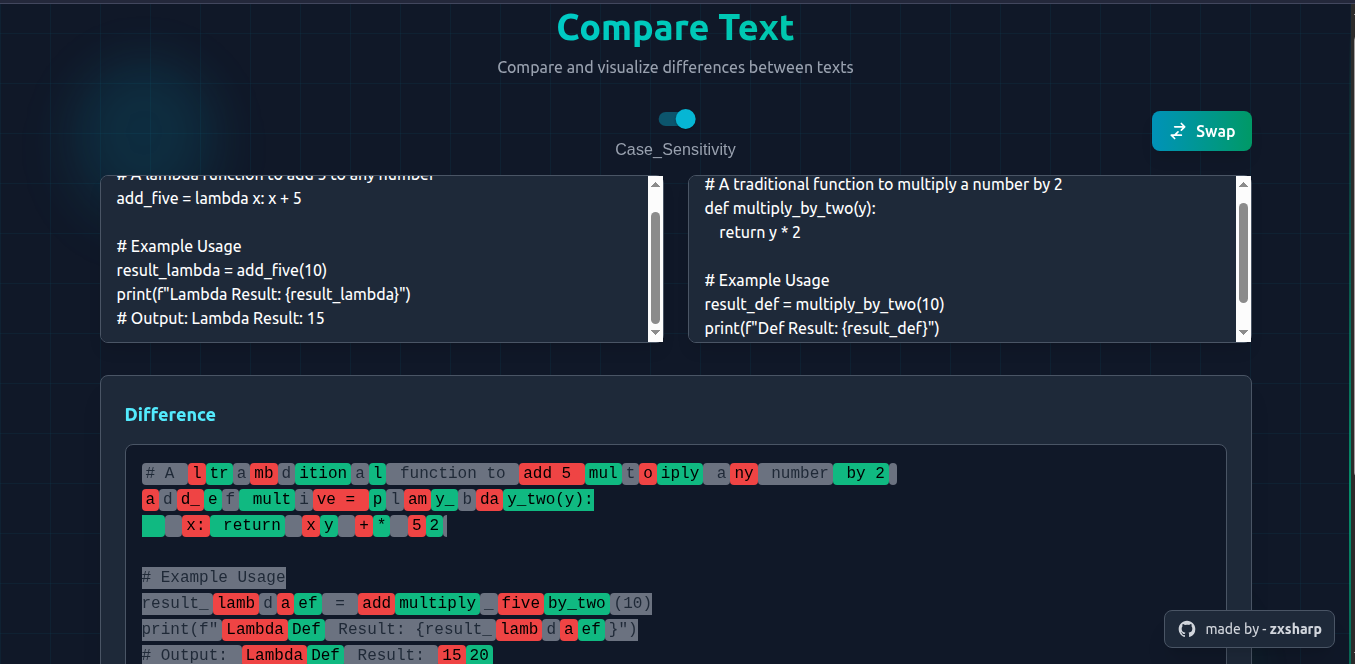Click left text box scroll-up arrow
The height and width of the screenshot is (664, 1355).
[x=655, y=184]
